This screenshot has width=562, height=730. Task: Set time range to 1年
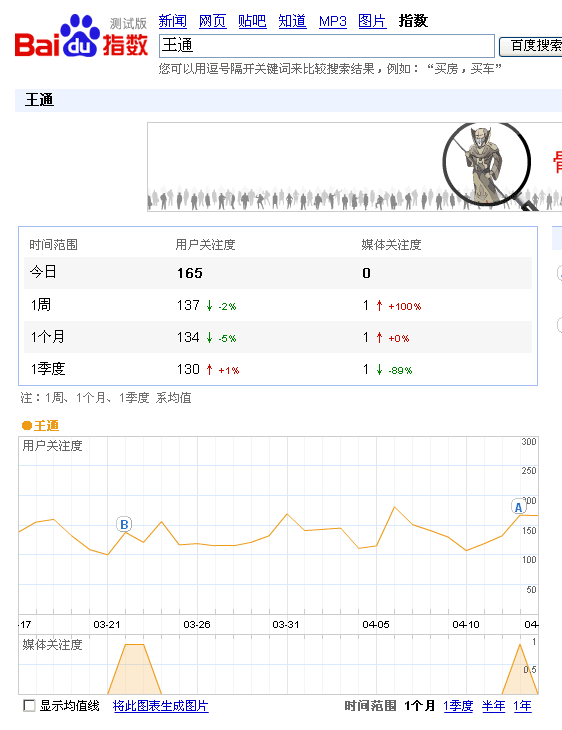522,706
